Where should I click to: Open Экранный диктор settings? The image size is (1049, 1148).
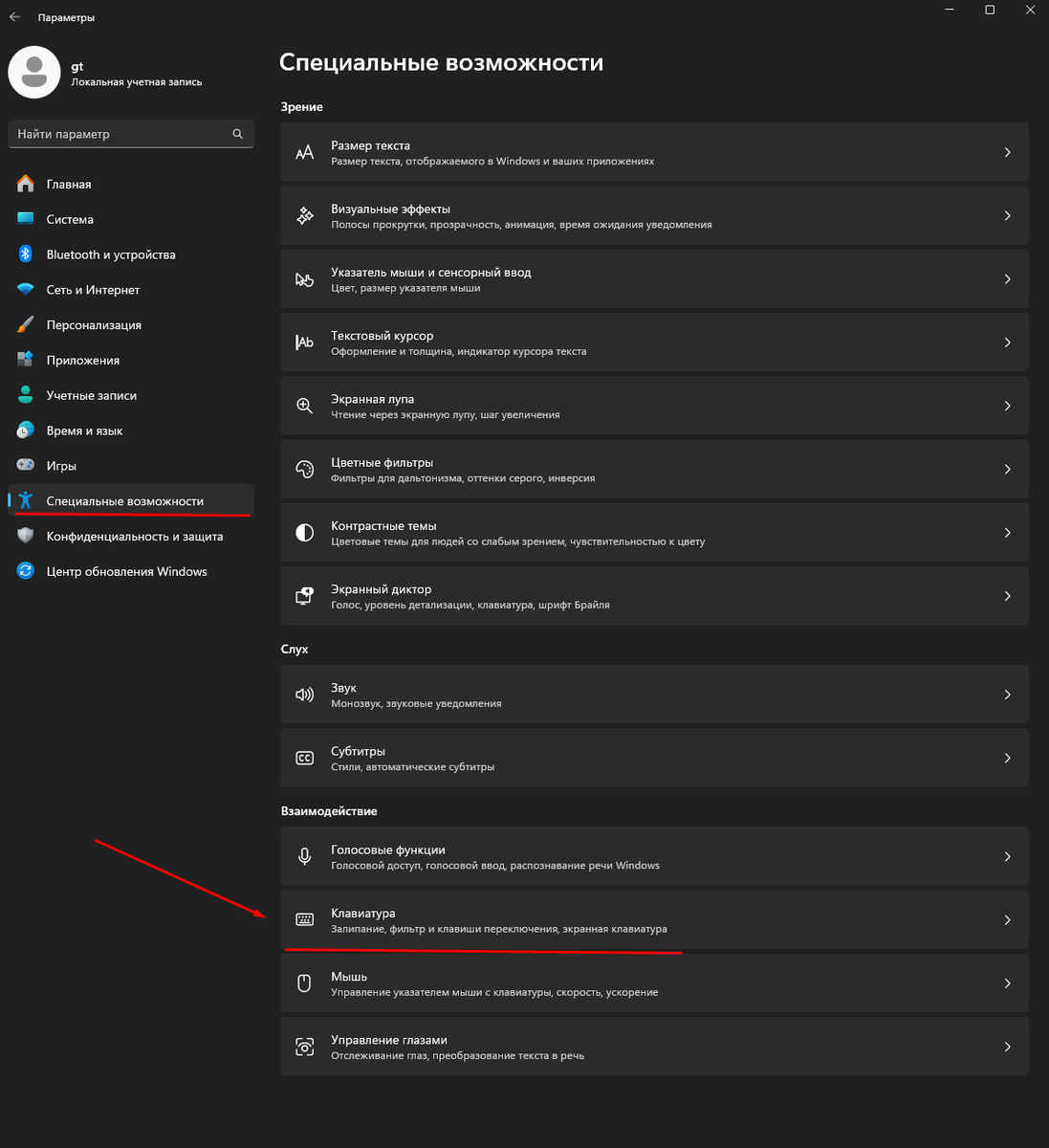pos(654,596)
